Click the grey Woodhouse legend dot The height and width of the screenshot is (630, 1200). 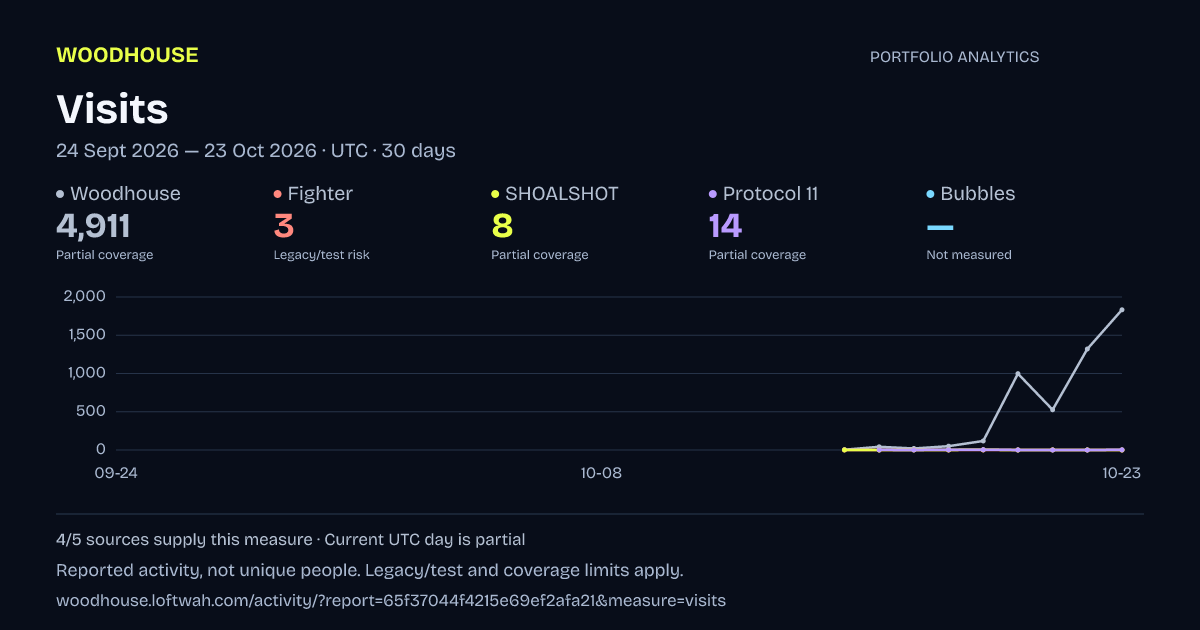point(60,194)
